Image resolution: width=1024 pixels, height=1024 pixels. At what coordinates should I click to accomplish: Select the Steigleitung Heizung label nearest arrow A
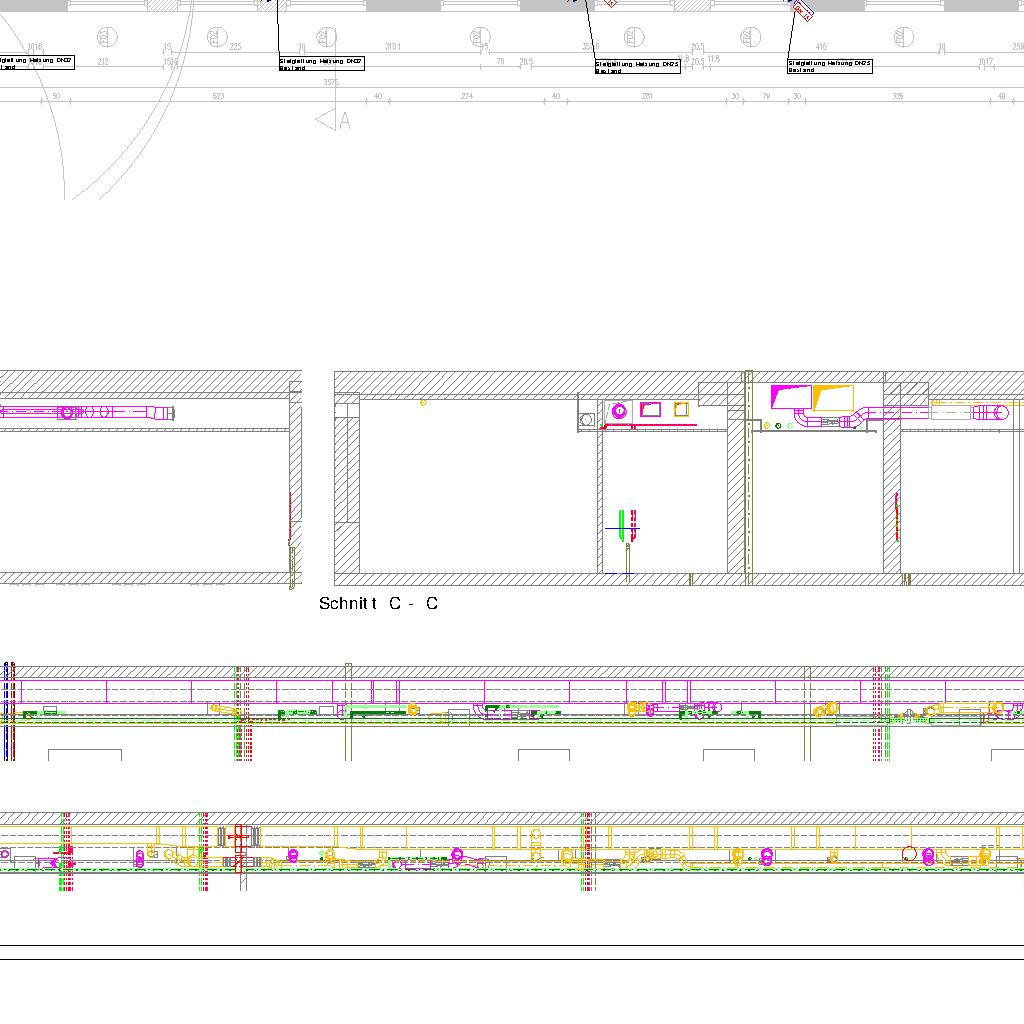pos(321,64)
